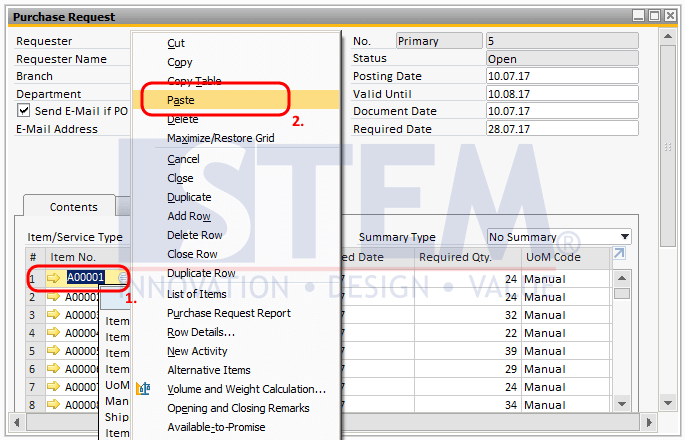Click the Required Qty. column header
The height and width of the screenshot is (440, 685).
(x=467, y=257)
